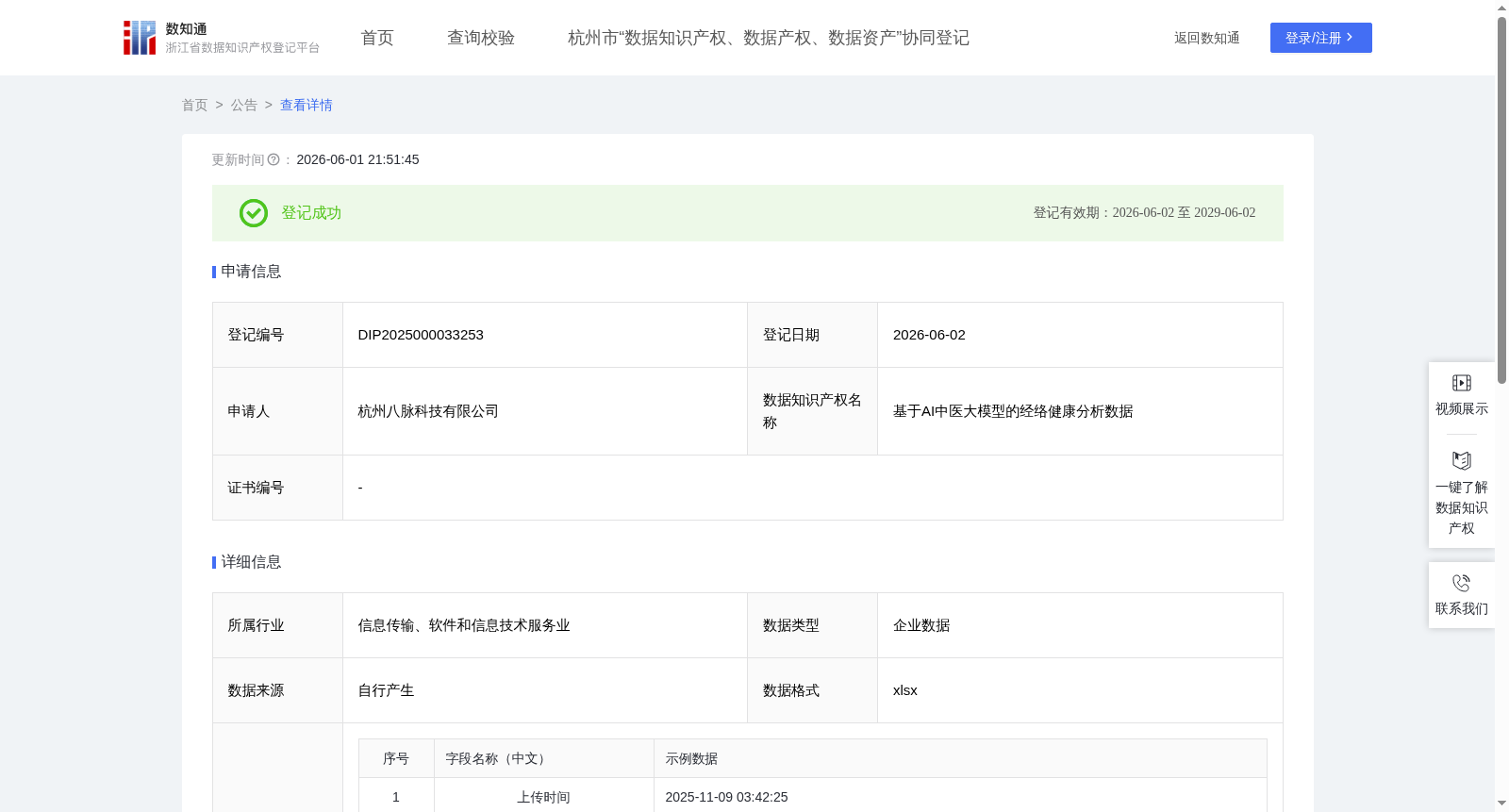1509x812 pixels.
Task: Click the 数据格式 label cell
Action: pyautogui.click(x=813, y=690)
